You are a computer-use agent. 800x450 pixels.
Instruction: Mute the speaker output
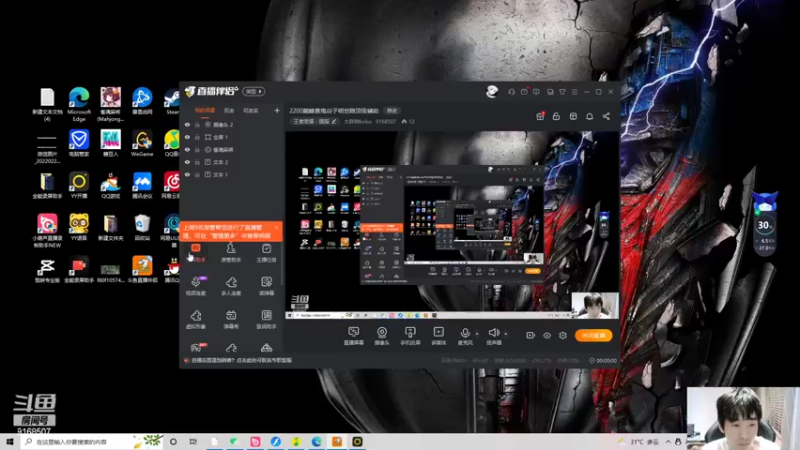coord(493,336)
